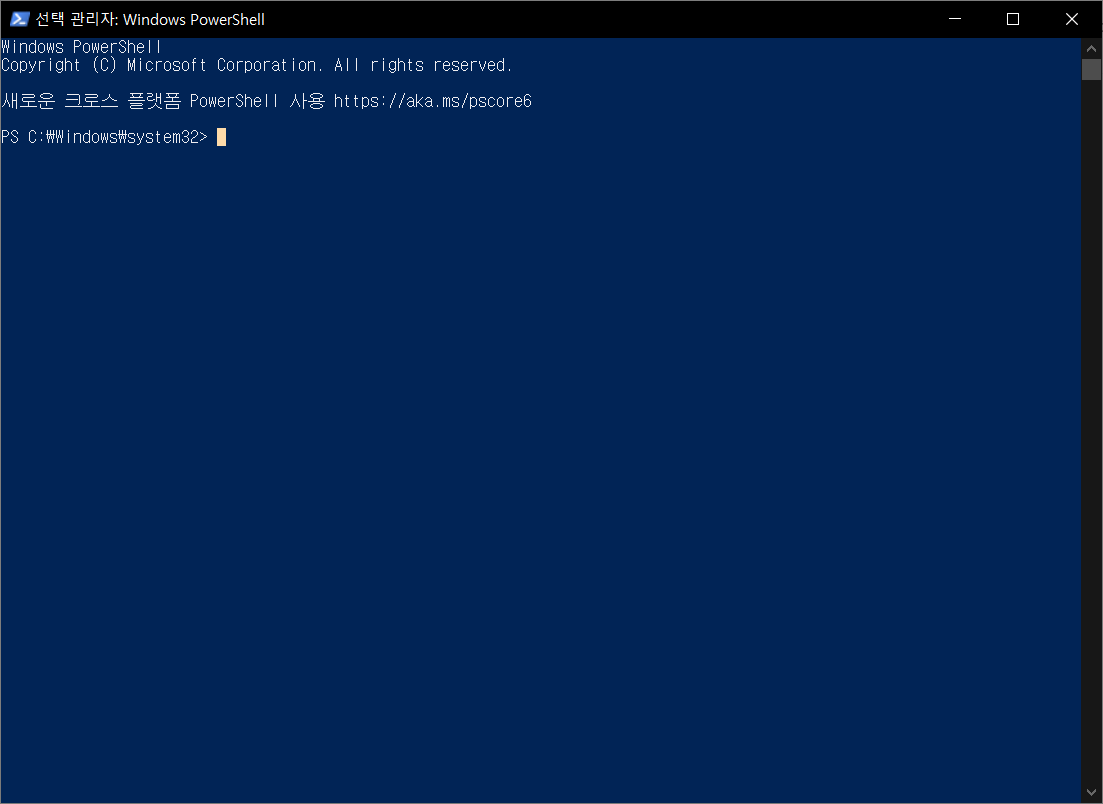Minimize the PowerShell window
The width and height of the screenshot is (1103, 804).
click(955, 19)
